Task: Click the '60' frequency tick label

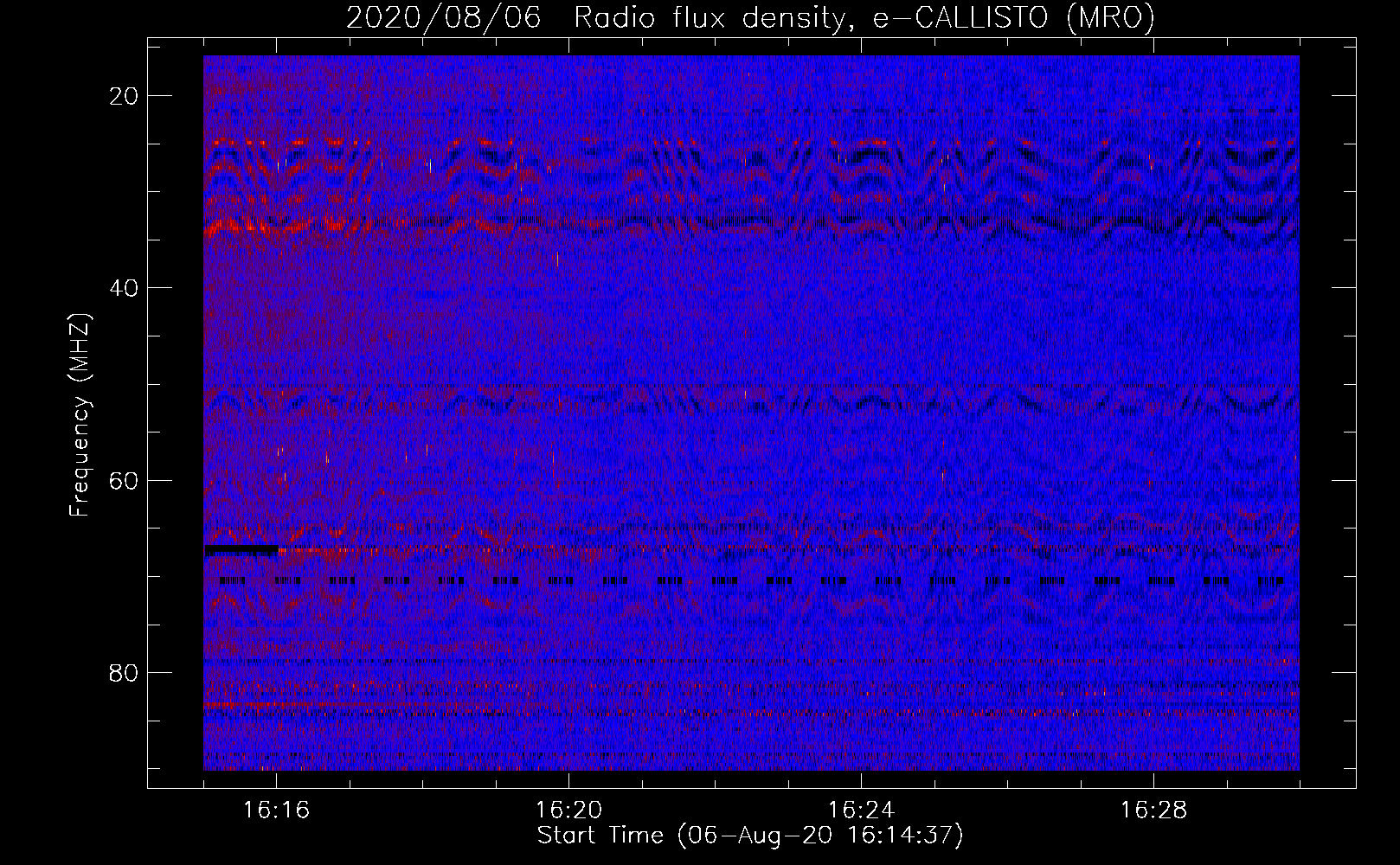Action: tap(125, 480)
